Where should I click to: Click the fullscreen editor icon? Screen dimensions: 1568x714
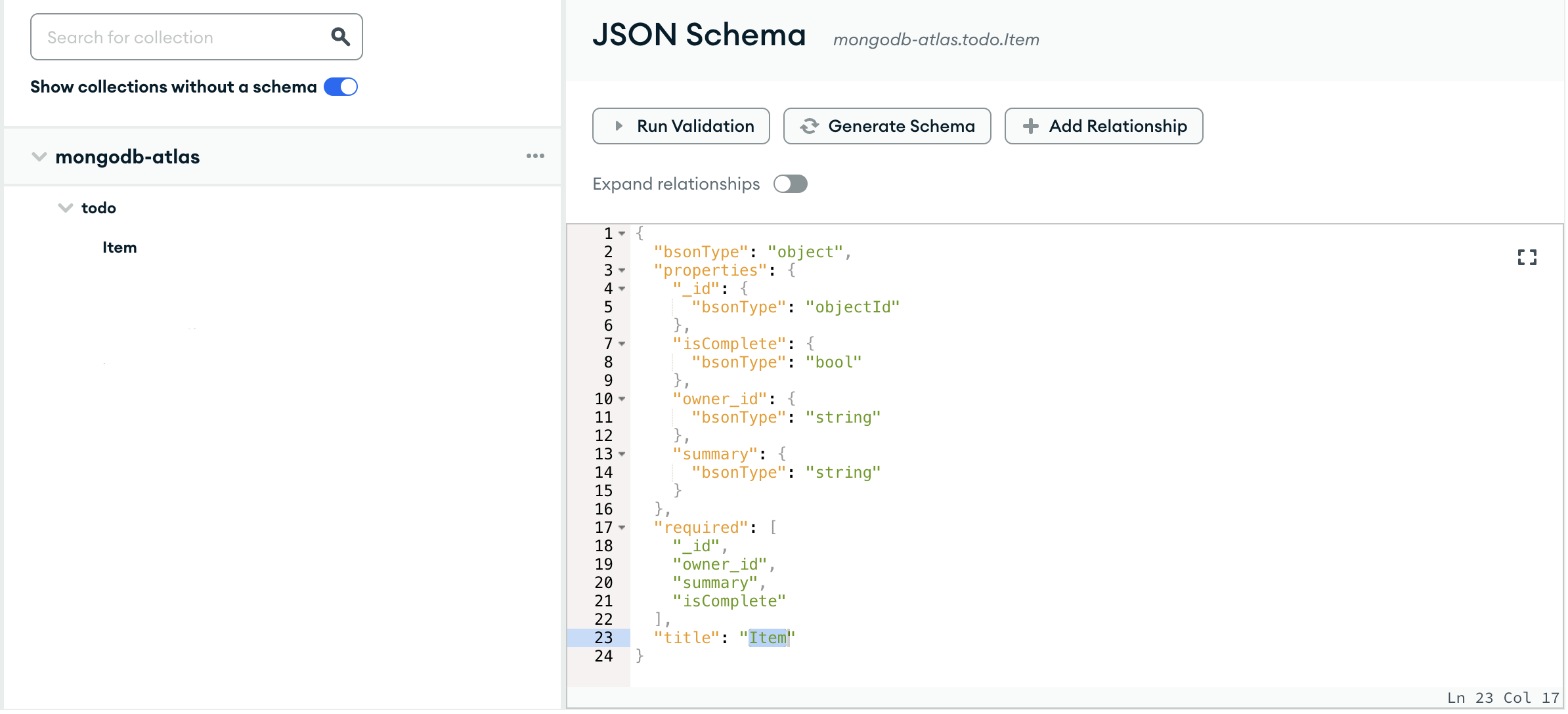1527,257
